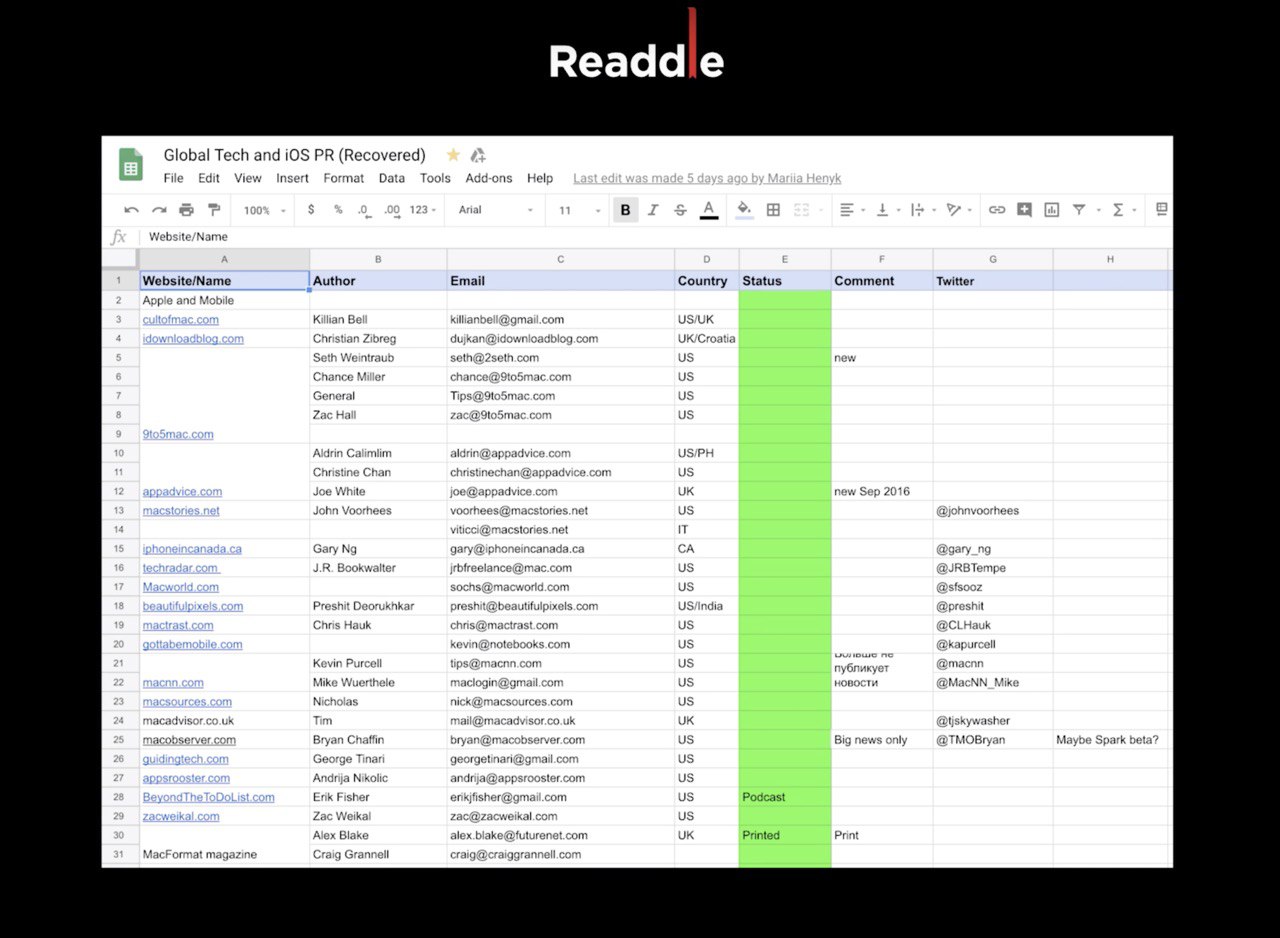Click the functions sigma icon
Screen dimensions: 1280x938
tap(1118, 210)
